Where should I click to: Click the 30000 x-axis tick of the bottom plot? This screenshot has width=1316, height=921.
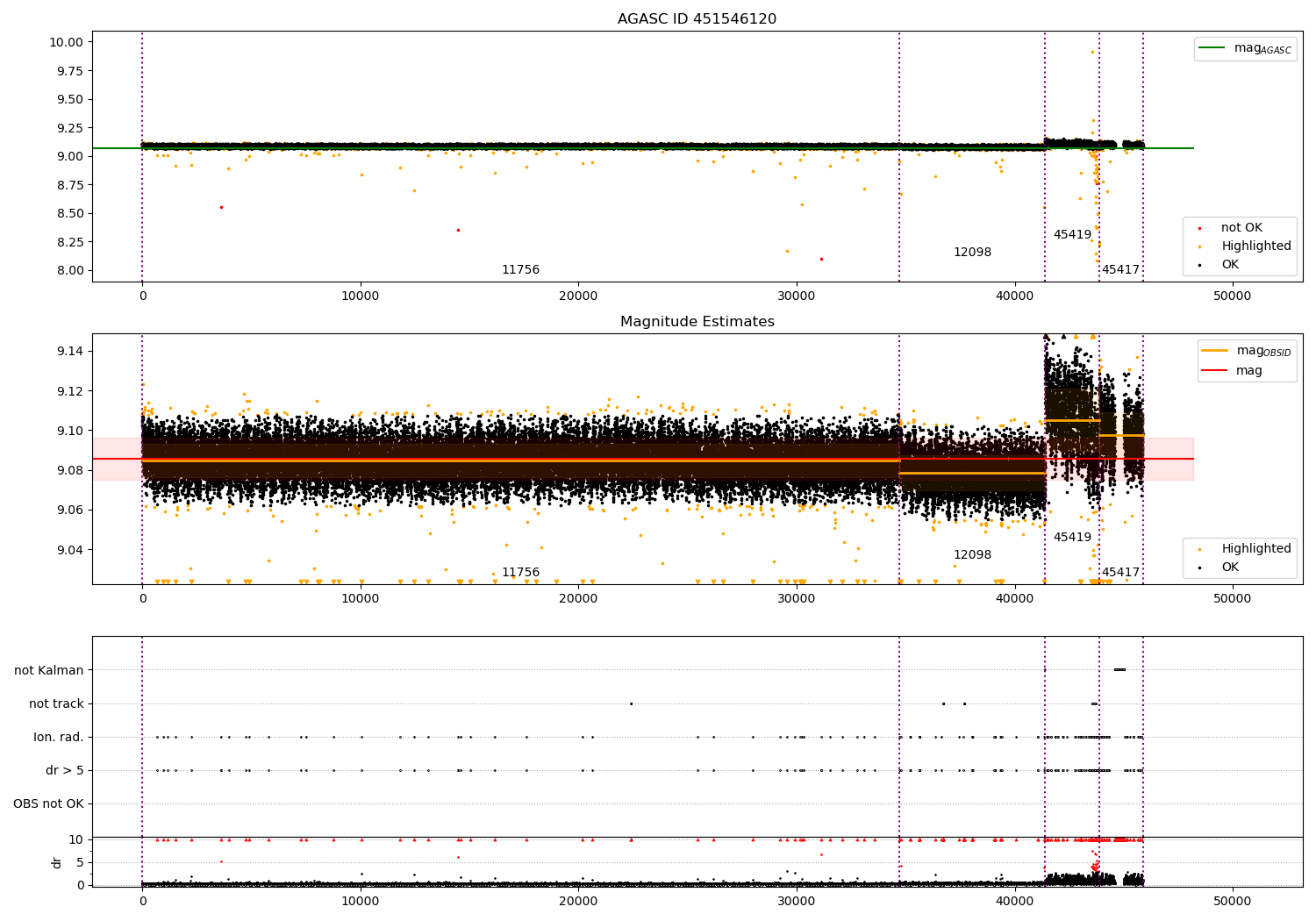coord(796,901)
